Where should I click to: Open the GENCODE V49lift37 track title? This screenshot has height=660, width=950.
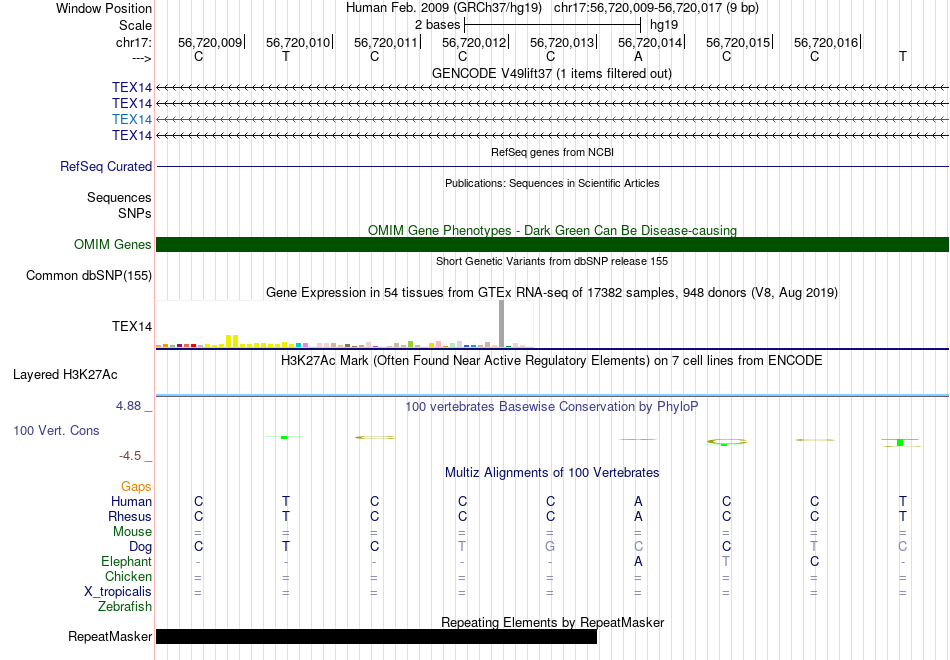tap(551, 73)
